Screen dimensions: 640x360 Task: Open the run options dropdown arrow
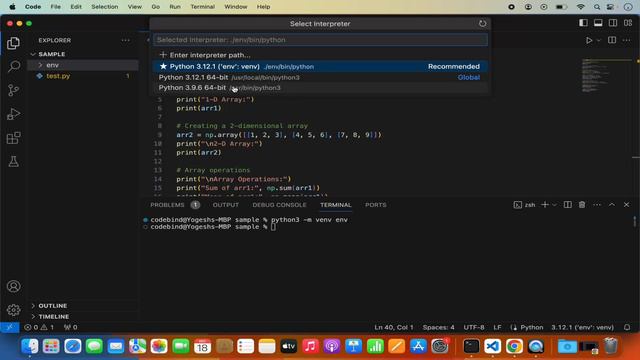click(598, 40)
